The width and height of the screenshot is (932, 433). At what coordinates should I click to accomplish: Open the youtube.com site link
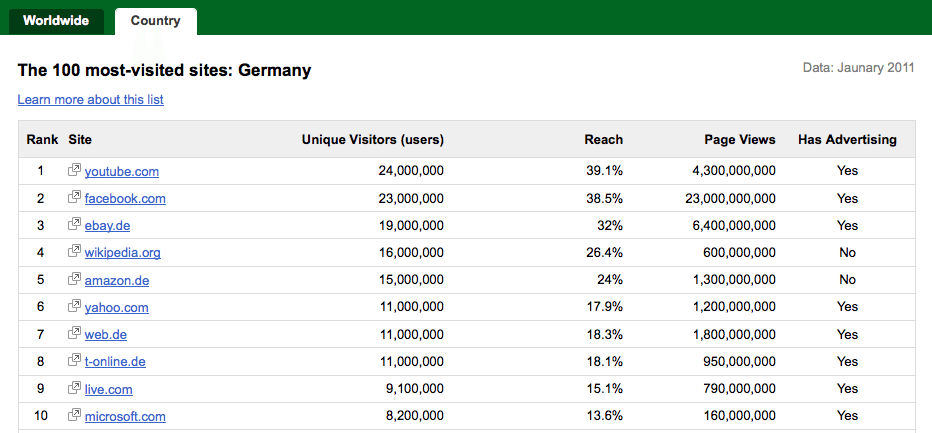(x=122, y=172)
